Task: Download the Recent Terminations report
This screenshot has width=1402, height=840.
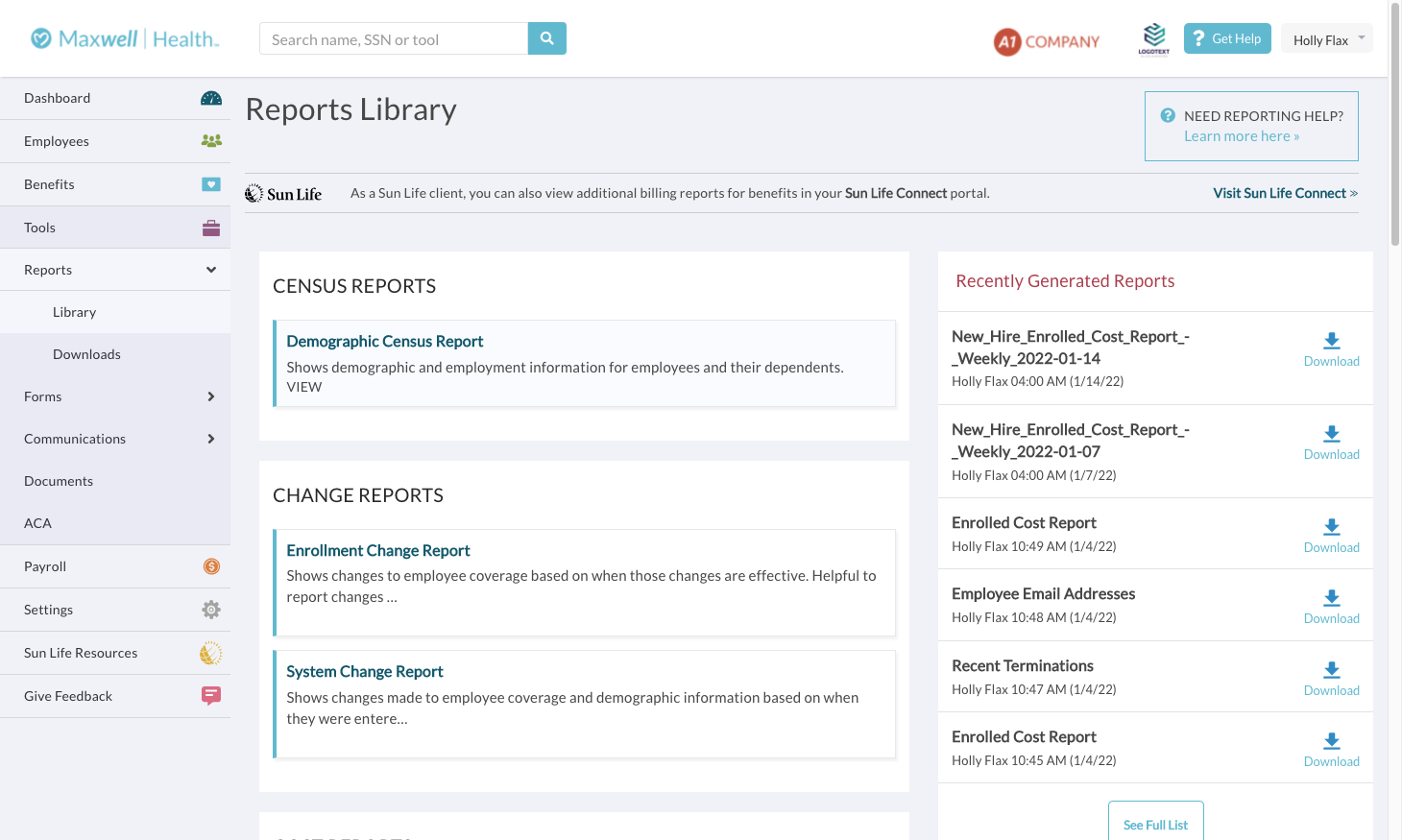Action: click(1331, 678)
